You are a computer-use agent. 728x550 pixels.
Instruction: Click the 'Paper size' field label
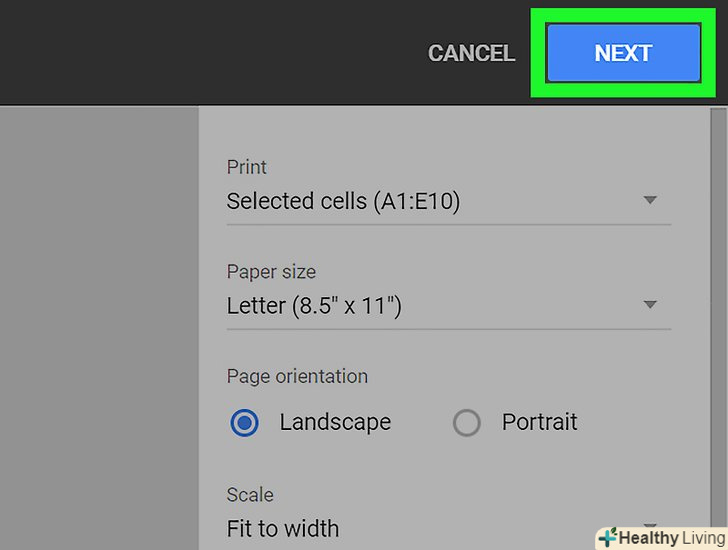coord(271,272)
